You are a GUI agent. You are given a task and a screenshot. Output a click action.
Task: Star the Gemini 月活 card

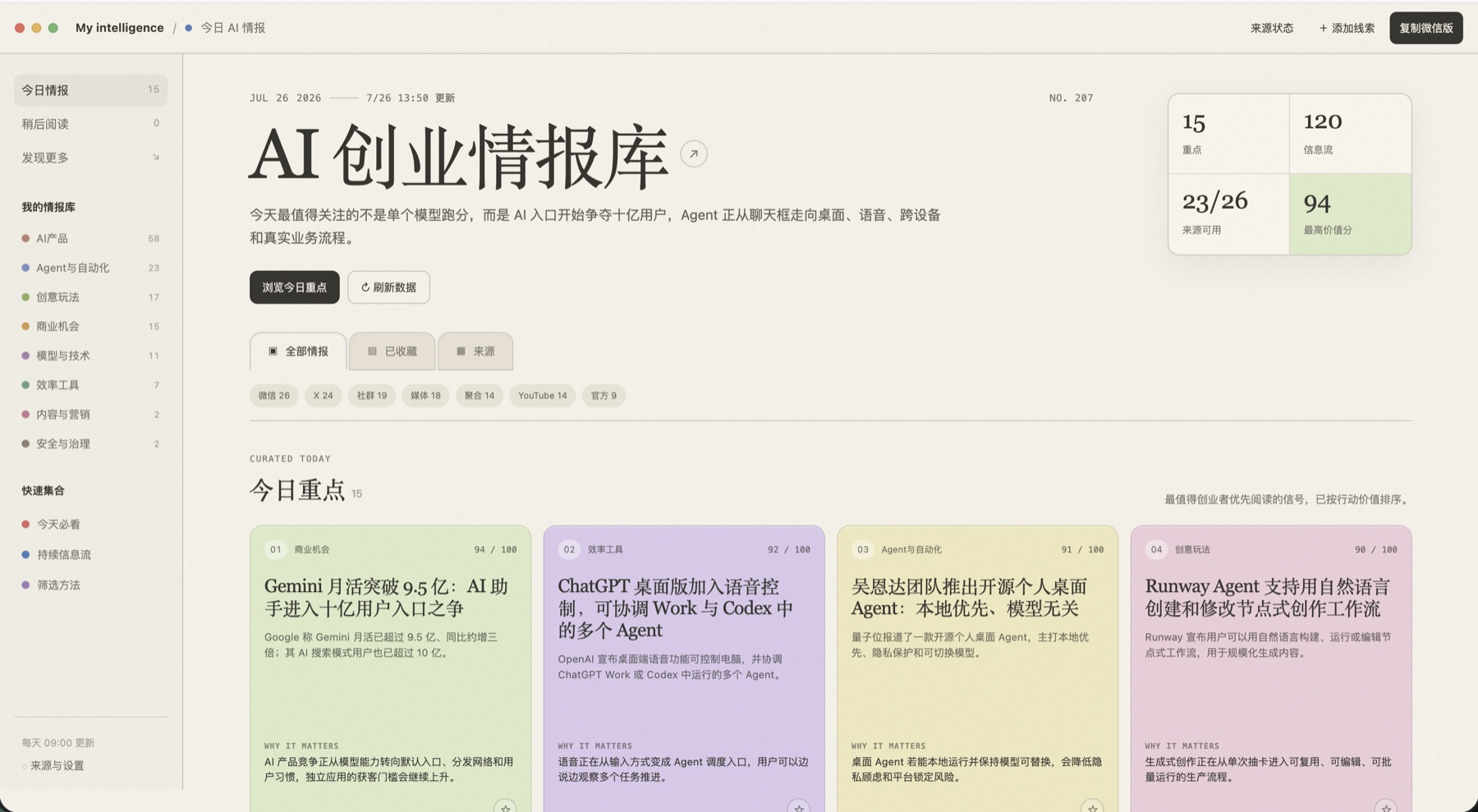coord(505,807)
